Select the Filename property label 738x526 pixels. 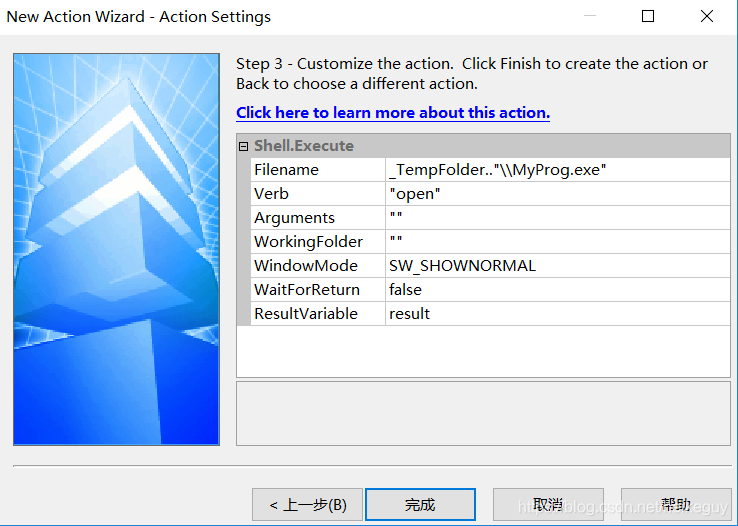(318, 170)
